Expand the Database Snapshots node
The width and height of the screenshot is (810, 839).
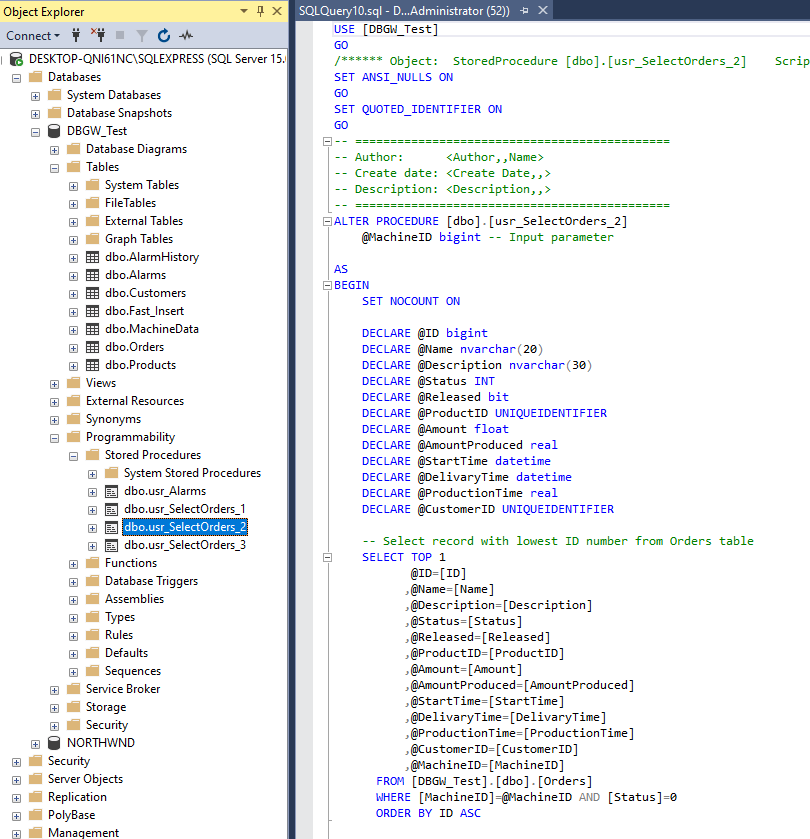[x=35, y=114]
